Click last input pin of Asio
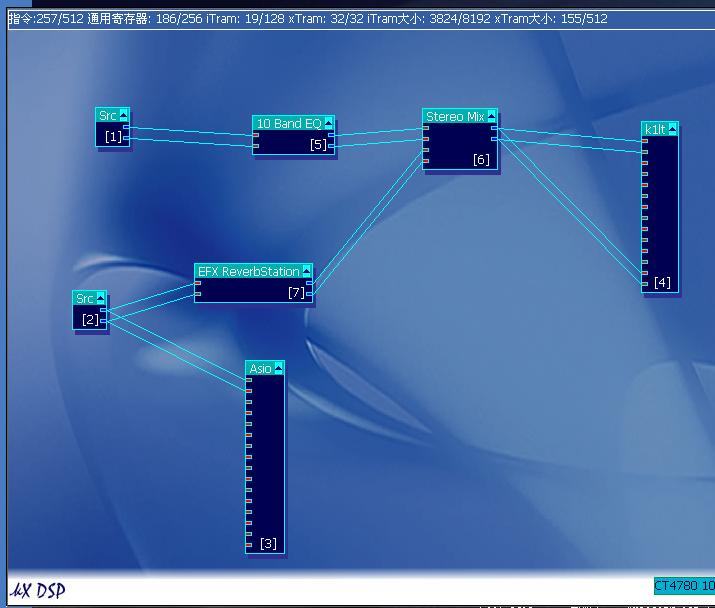The width and height of the screenshot is (715, 608). (x=249, y=545)
